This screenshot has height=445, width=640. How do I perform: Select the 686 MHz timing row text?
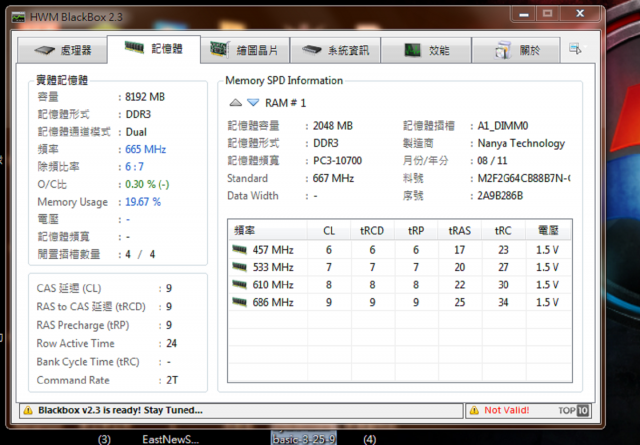pos(273,302)
